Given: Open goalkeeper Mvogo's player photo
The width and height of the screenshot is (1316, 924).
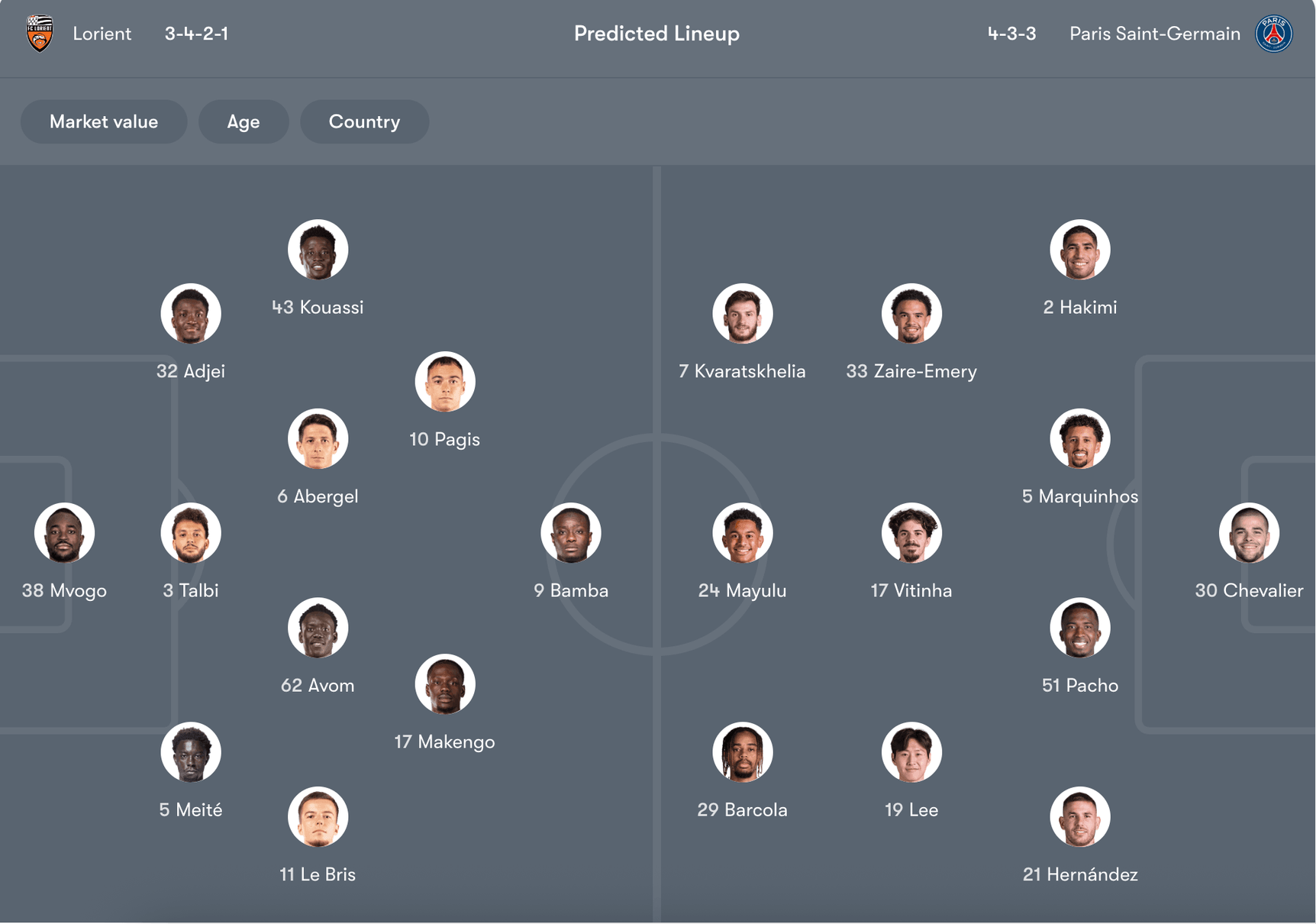Looking at the screenshot, I should pos(64,532).
